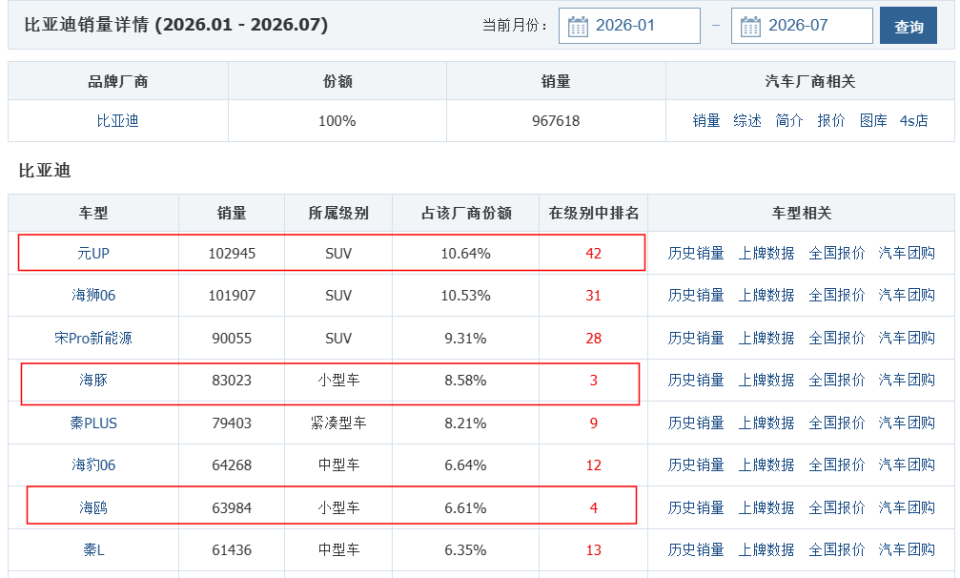This screenshot has height=578, width=960.
Task: View 全国报价 for 海豹06
Action: (x=837, y=465)
